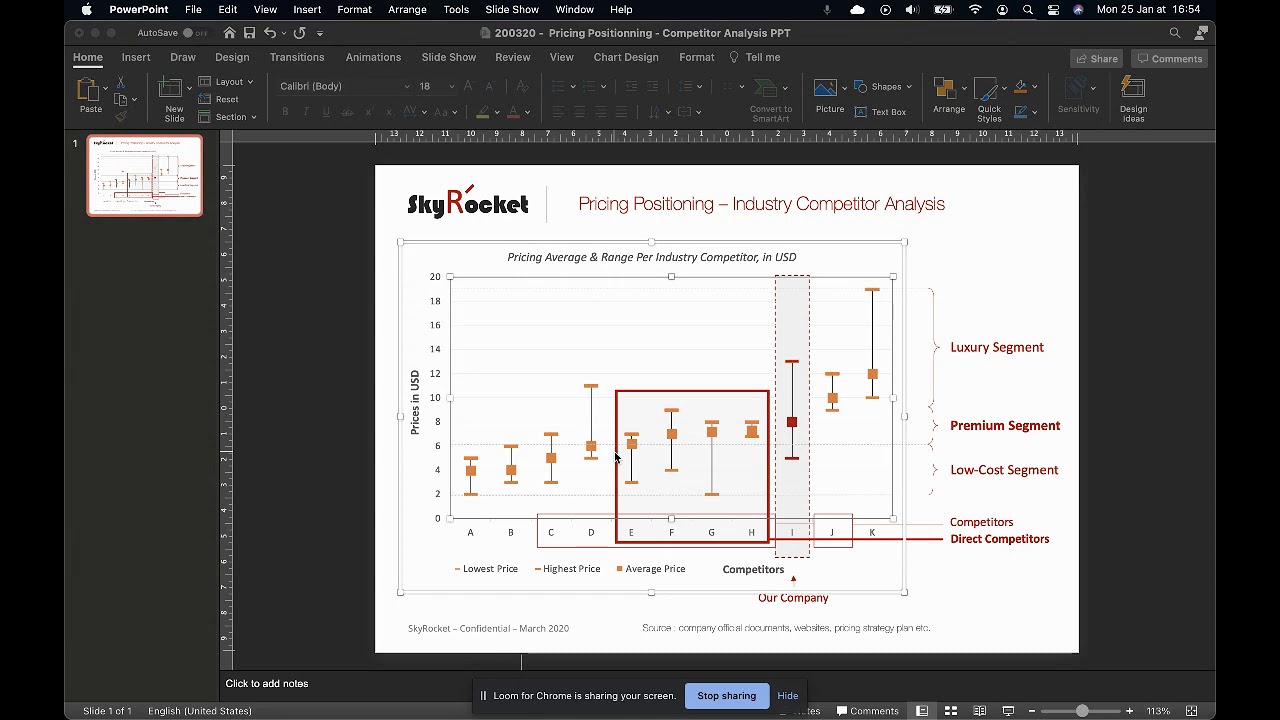
Task: Toggle Strikethrough formatting
Action: point(346,112)
